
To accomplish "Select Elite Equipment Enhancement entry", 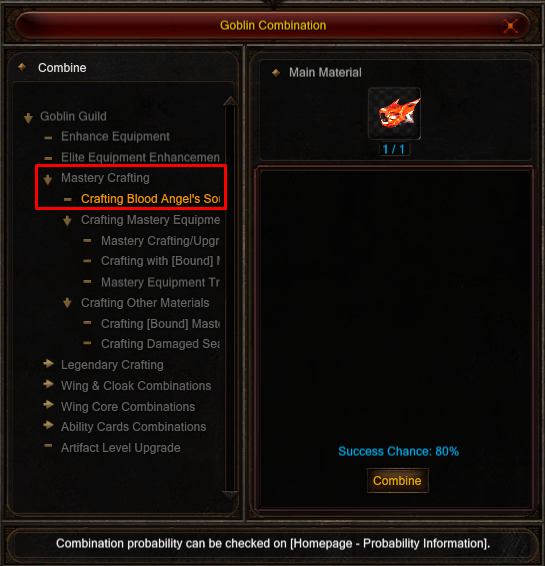I will (140, 158).
